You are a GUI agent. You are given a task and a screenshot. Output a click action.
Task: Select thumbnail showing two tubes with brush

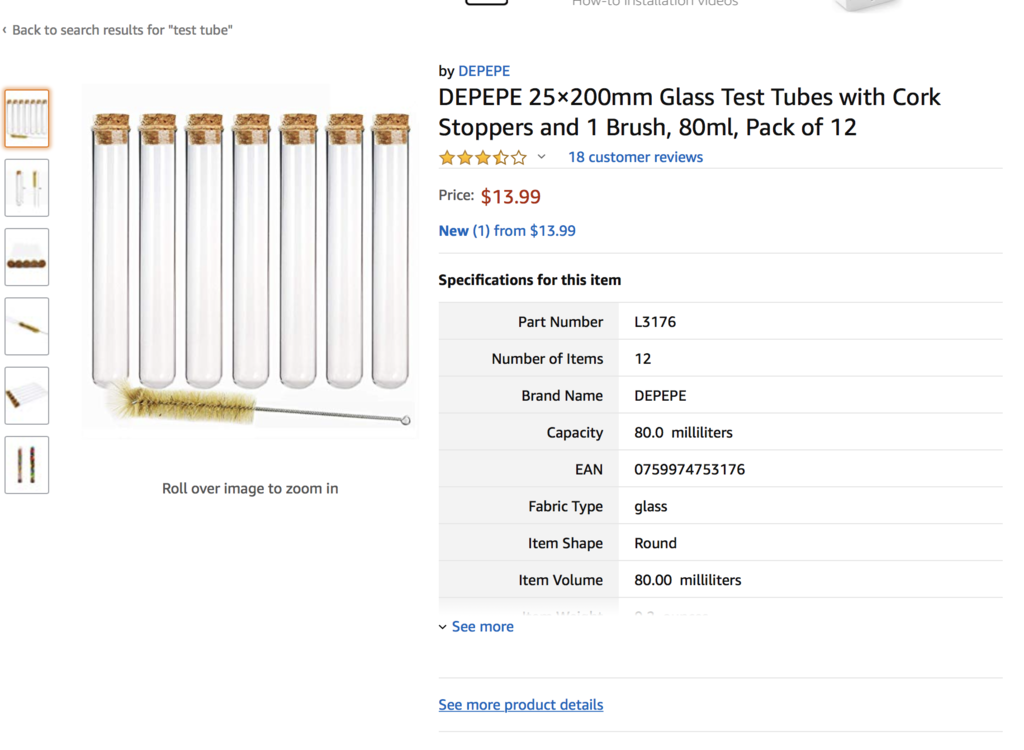[x=27, y=188]
